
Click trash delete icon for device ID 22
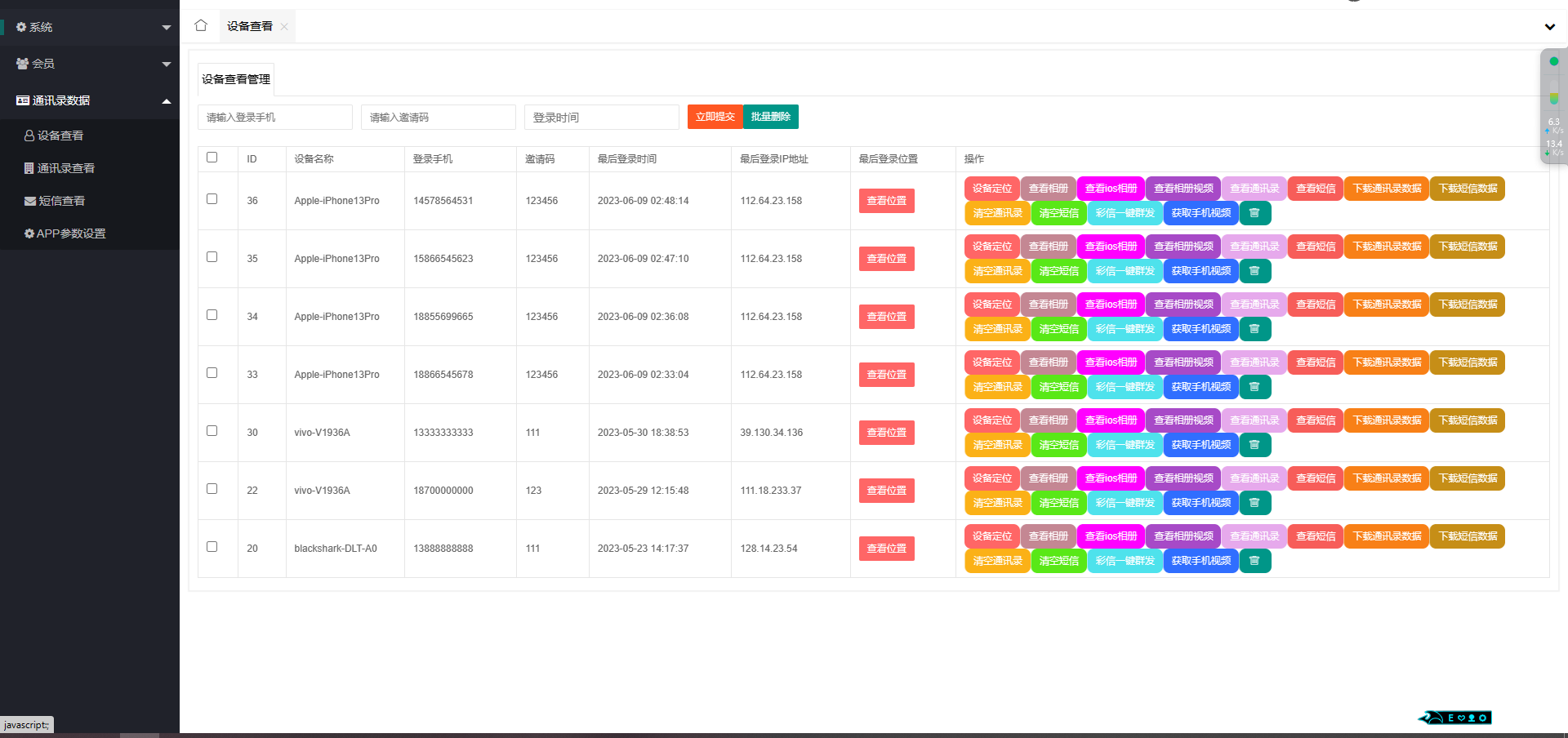(x=1255, y=503)
